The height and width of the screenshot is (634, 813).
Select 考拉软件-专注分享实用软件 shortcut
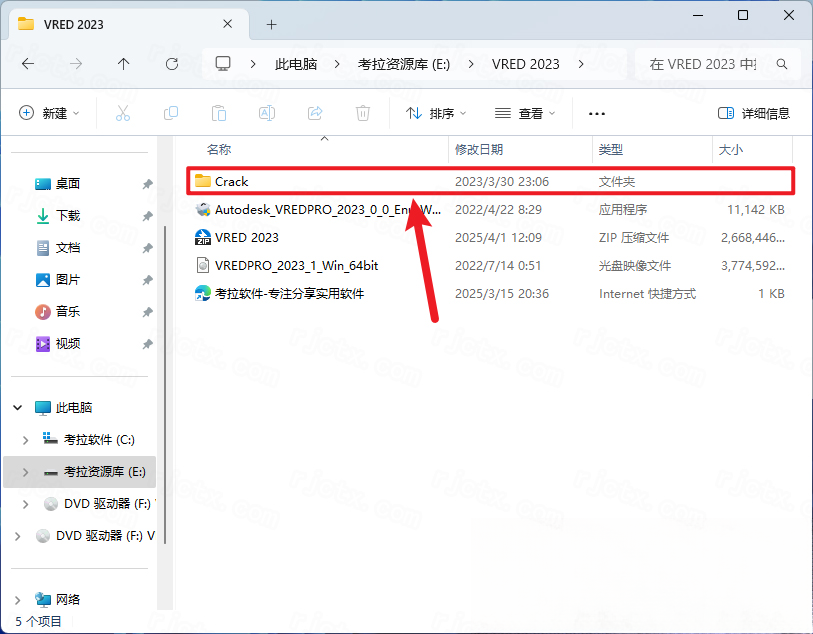tap(490, 293)
